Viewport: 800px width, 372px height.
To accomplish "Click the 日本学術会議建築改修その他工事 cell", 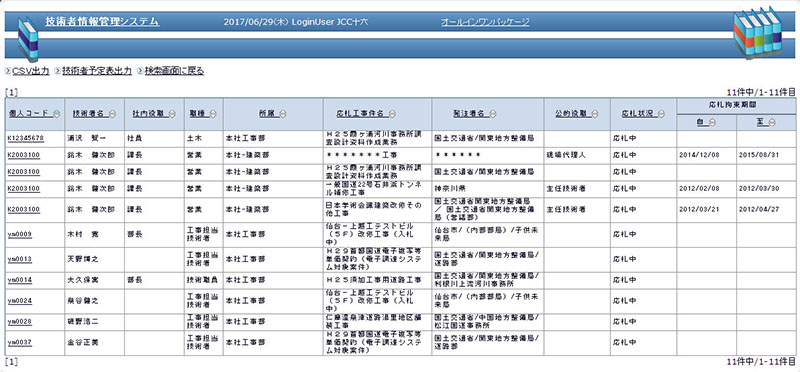I will 377,209.
